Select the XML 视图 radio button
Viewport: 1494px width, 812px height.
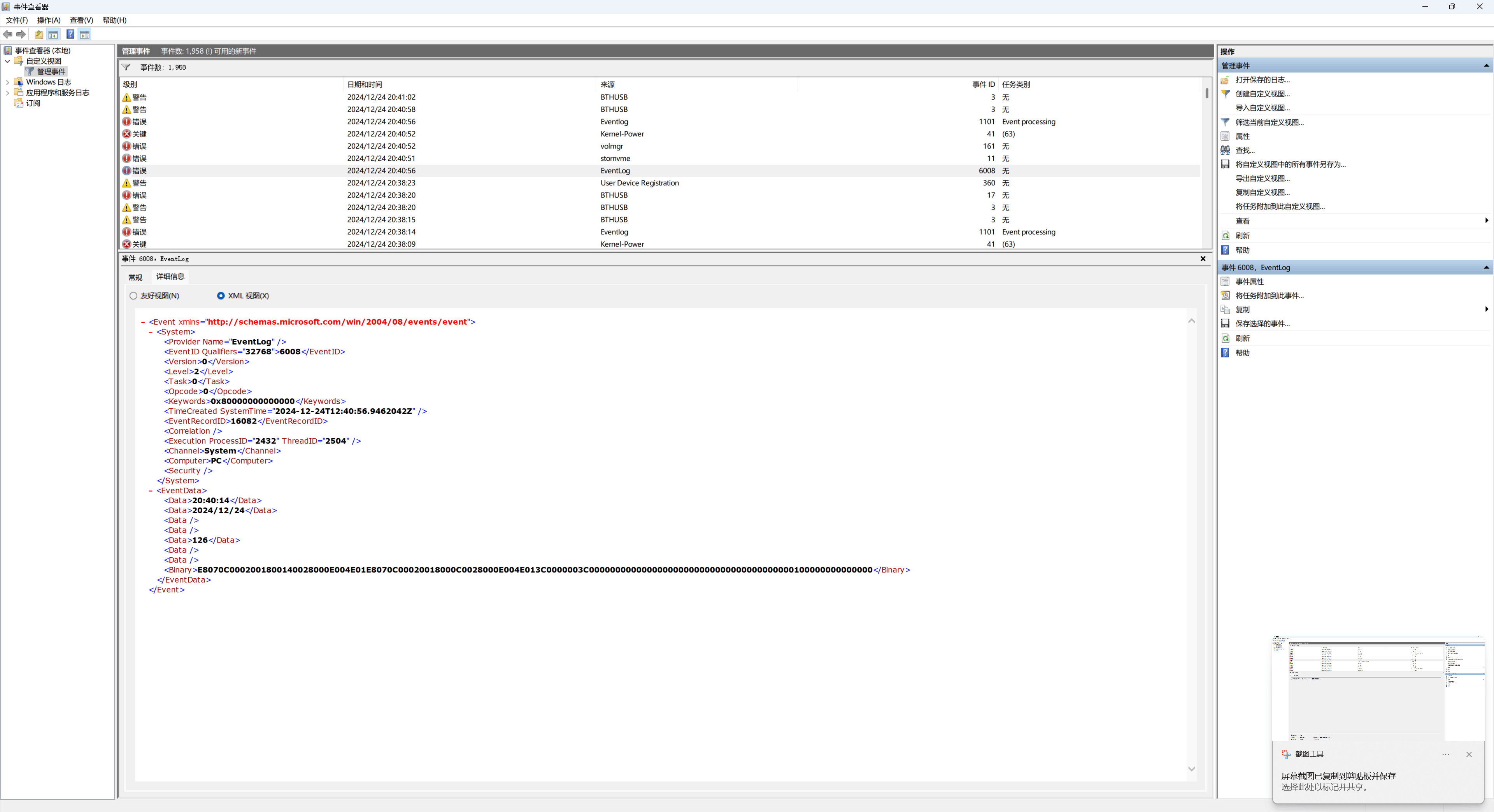pyautogui.click(x=221, y=296)
